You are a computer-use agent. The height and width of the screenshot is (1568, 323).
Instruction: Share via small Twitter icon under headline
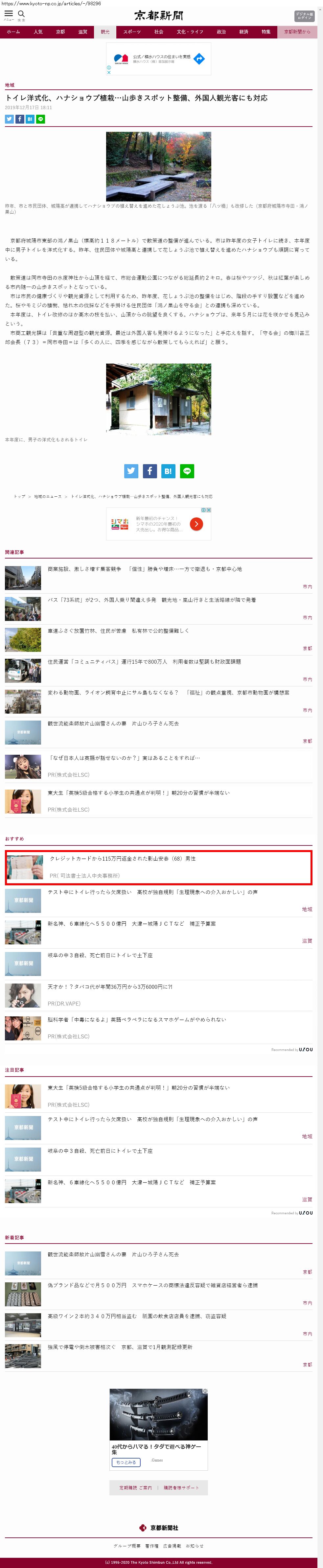tap(9, 119)
